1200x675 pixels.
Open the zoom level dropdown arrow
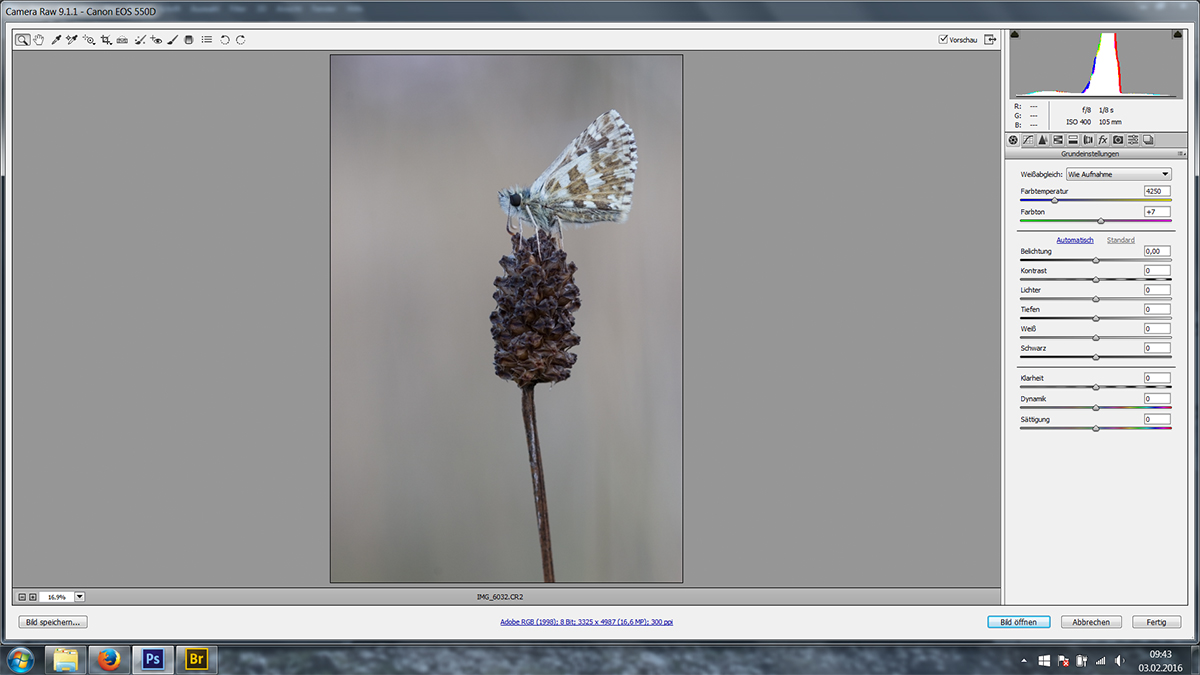(80, 597)
